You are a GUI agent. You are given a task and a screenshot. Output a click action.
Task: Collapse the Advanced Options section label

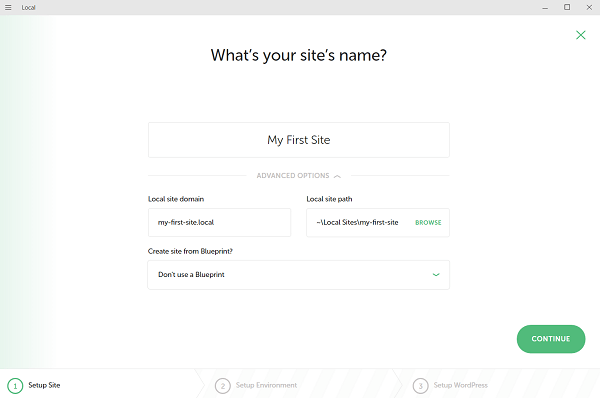coord(293,176)
